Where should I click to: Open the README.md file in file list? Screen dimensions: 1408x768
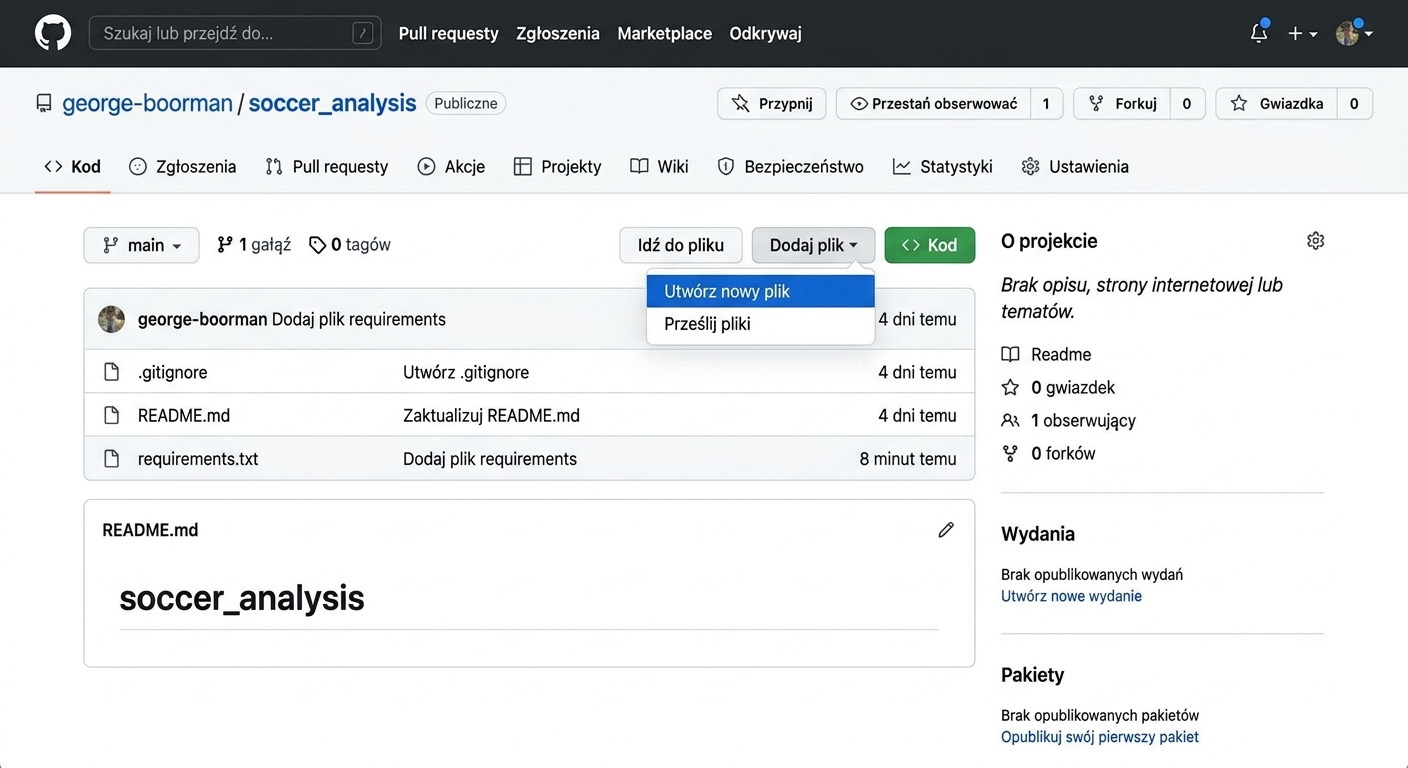coord(184,415)
